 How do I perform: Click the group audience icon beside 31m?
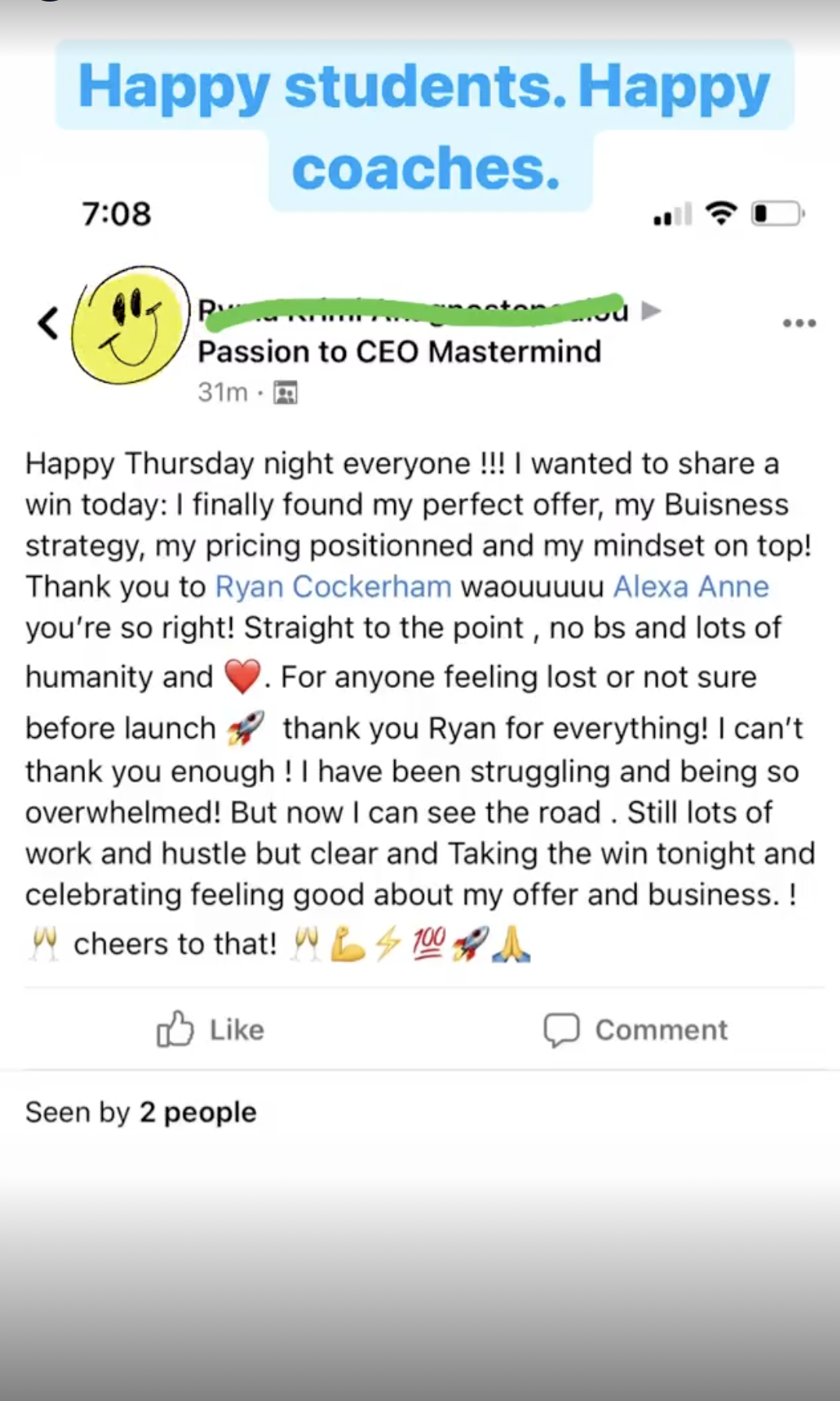click(286, 392)
